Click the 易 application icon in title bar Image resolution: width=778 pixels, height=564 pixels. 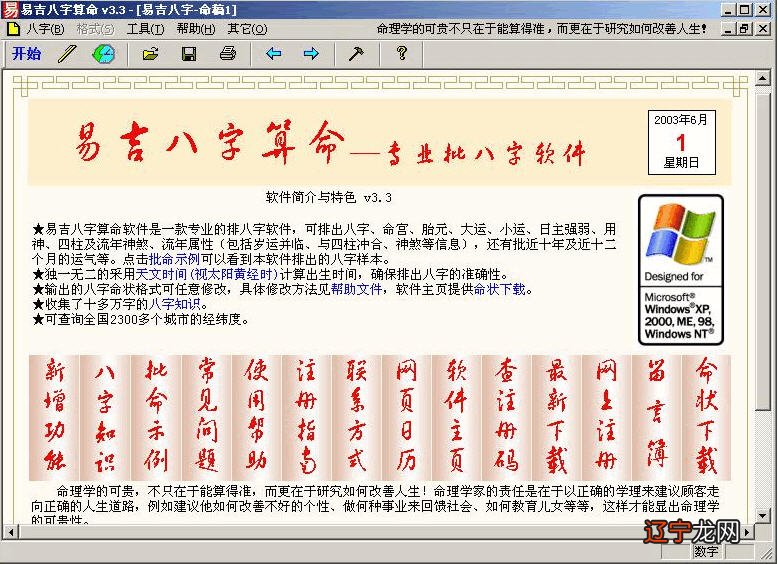click(x=10, y=9)
